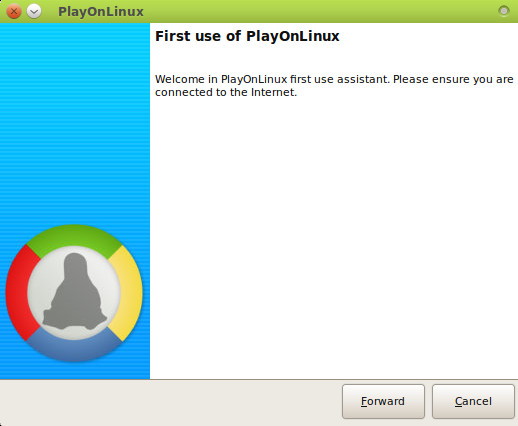Click the gray button bar left of Forward

click(x=170, y=402)
